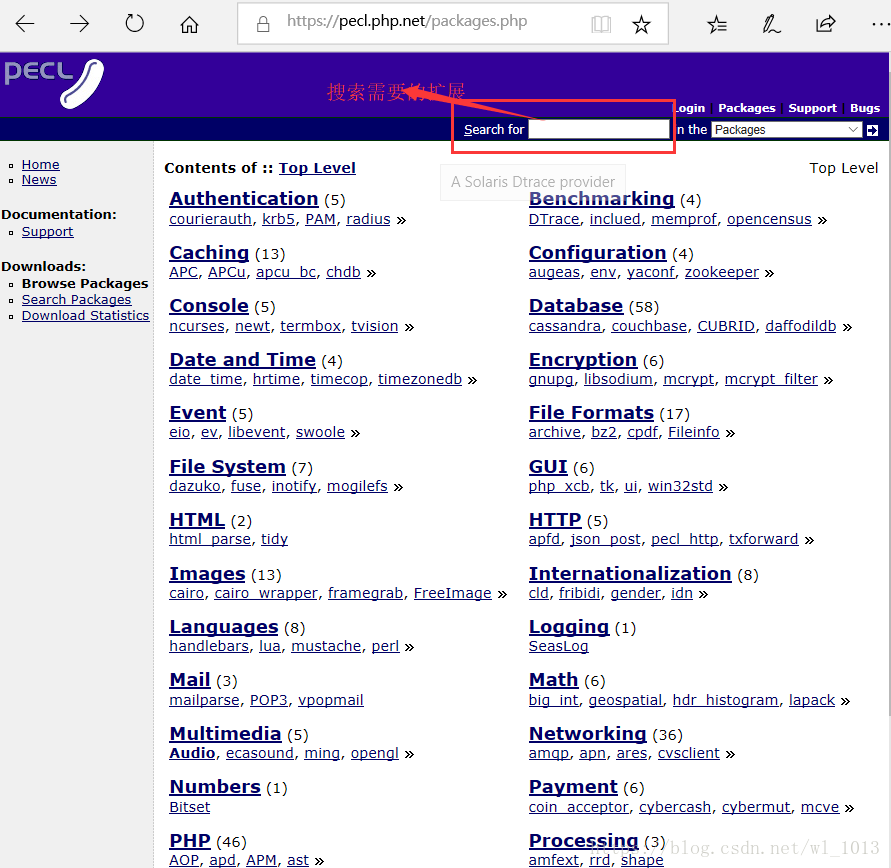Click inside the Search for text field
891x868 pixels.
tap(599, 129)
